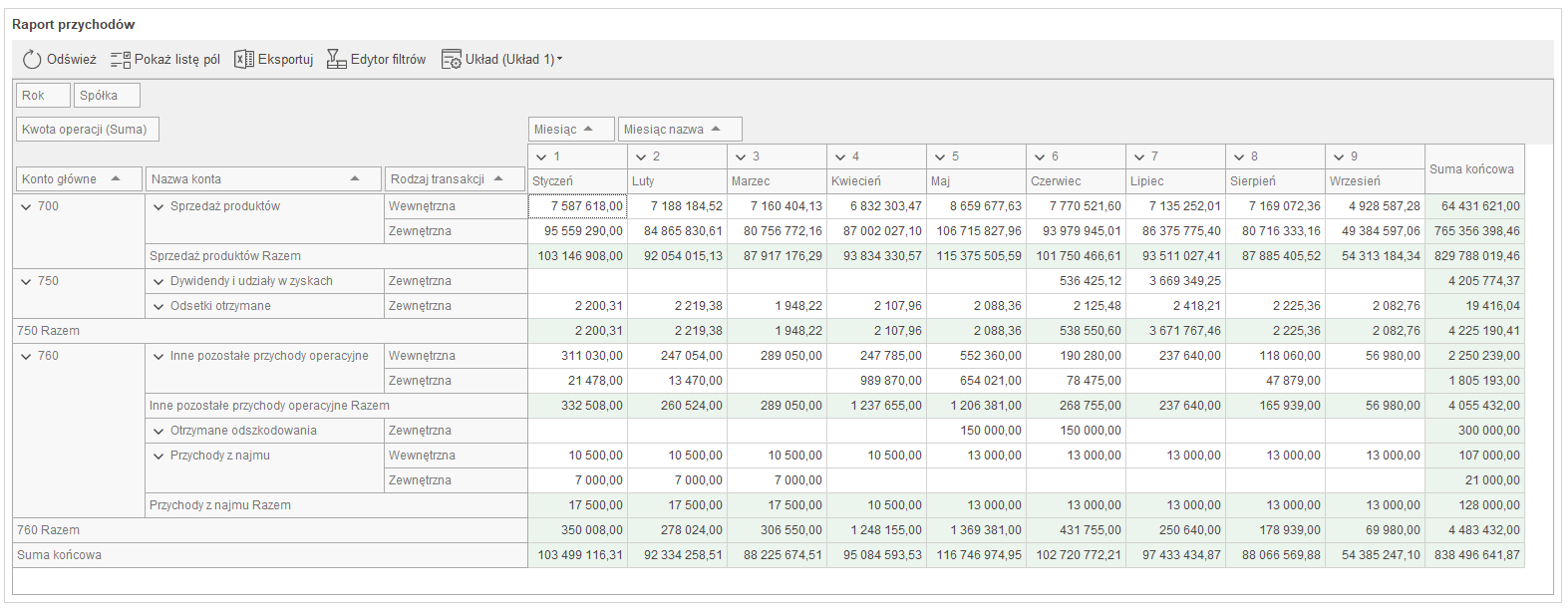Click the Odśwież refresh icon
The height and width of the screenshot is (613, 1568).
click(32, 60)
